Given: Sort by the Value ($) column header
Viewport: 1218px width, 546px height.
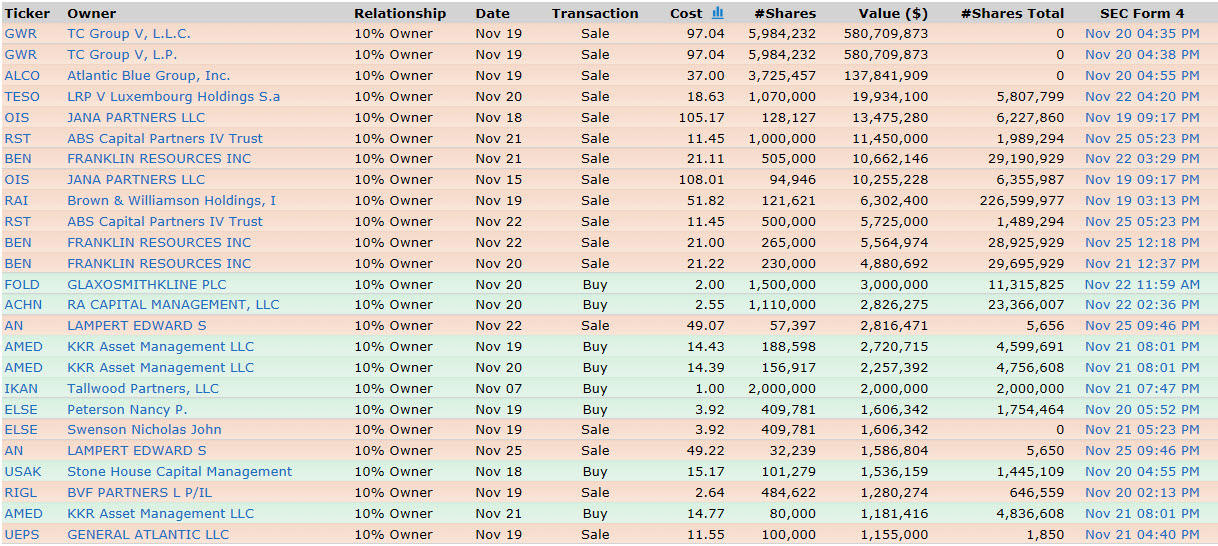Looking at the screenshot, I should (892, 14).
